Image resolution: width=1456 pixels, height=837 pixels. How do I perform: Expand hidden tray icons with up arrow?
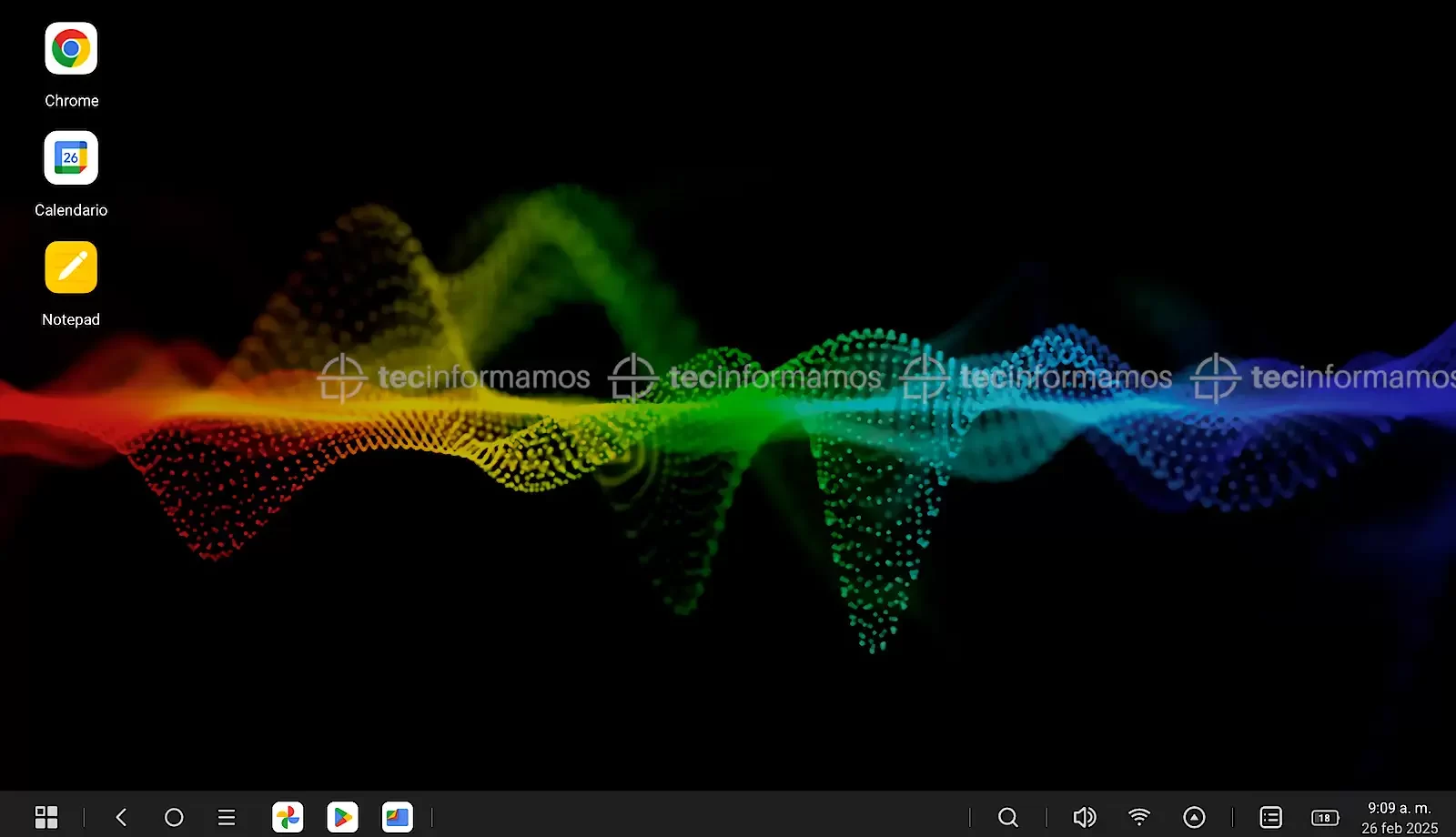1194,817
